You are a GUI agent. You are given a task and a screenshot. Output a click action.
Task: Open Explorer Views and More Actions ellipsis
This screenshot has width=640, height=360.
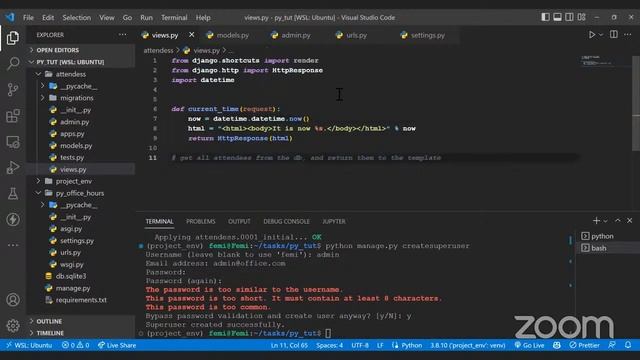click(x=122, y=35)
